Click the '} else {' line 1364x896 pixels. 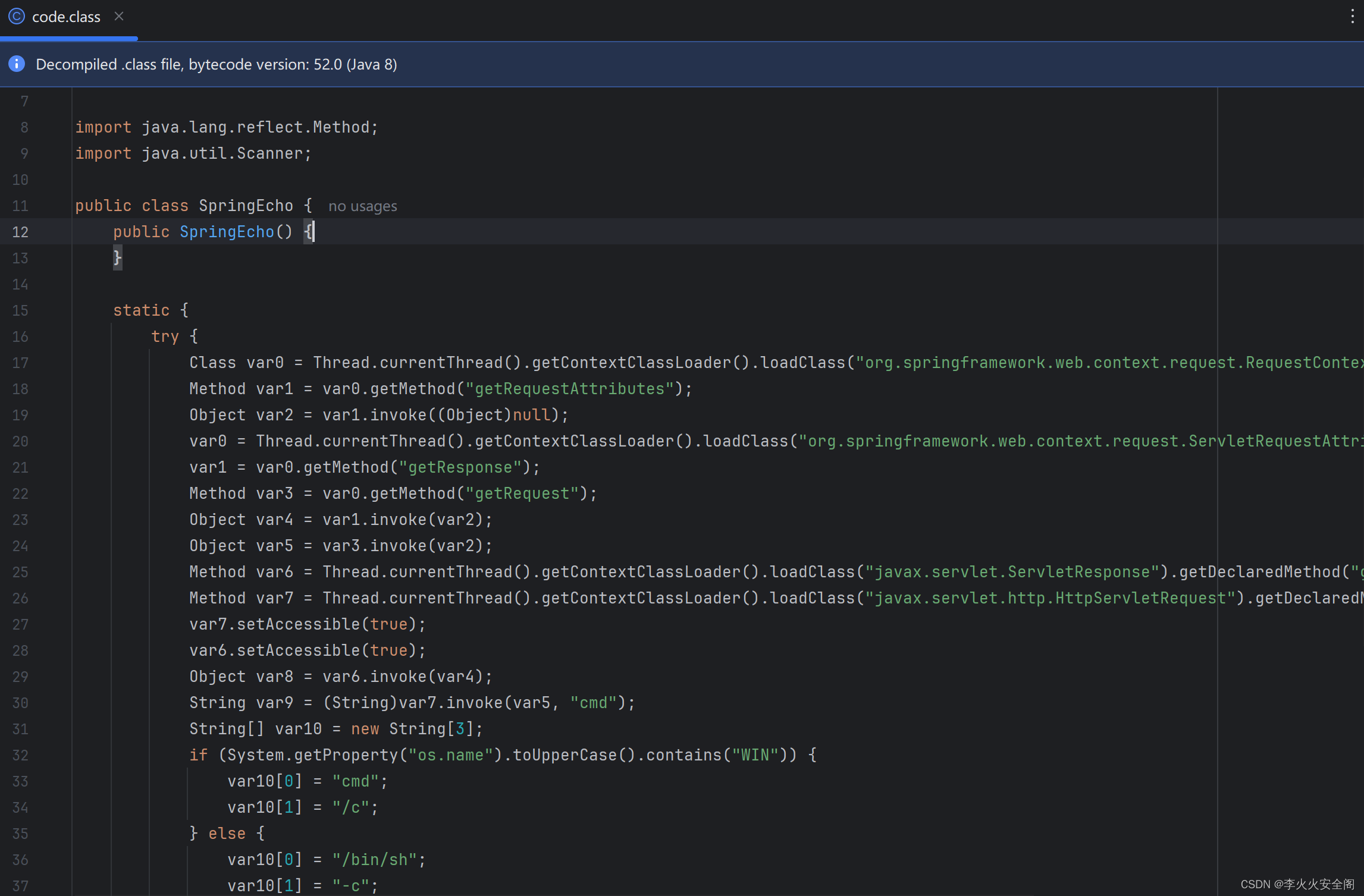(227, 834)
